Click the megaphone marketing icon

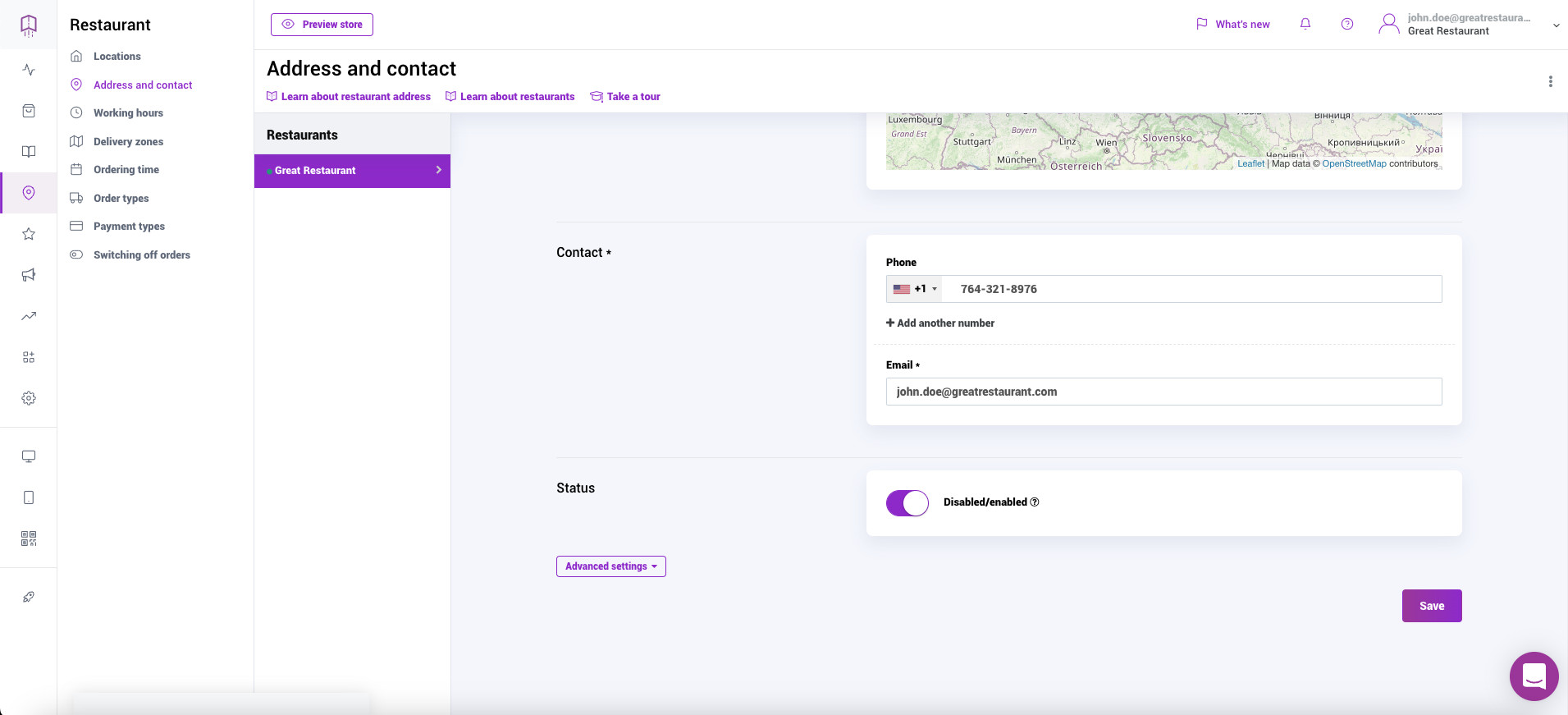coord(29,275)
